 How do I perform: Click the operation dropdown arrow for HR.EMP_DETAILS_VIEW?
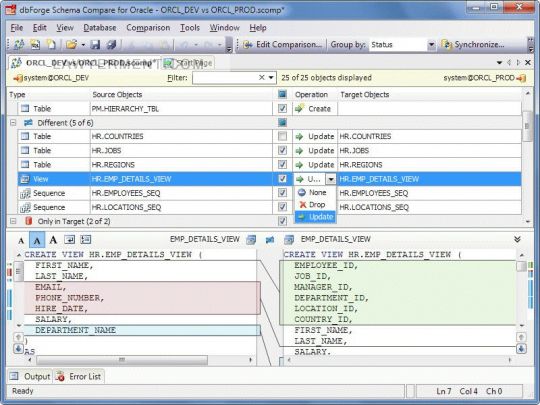[x=331, y=179]
